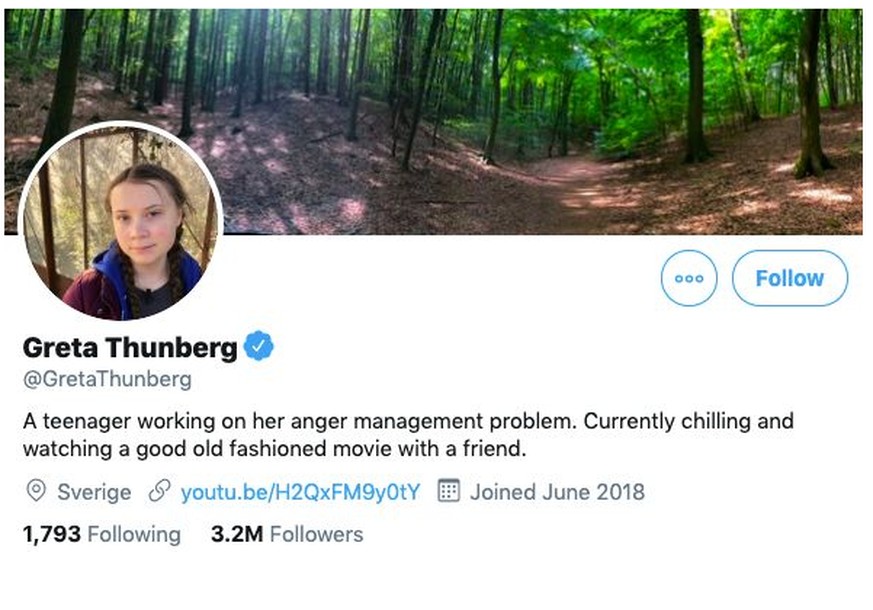The height and width of the screenshot is (610, 873).
Task: Click the 3.2M follower count number
Action: 237,534
